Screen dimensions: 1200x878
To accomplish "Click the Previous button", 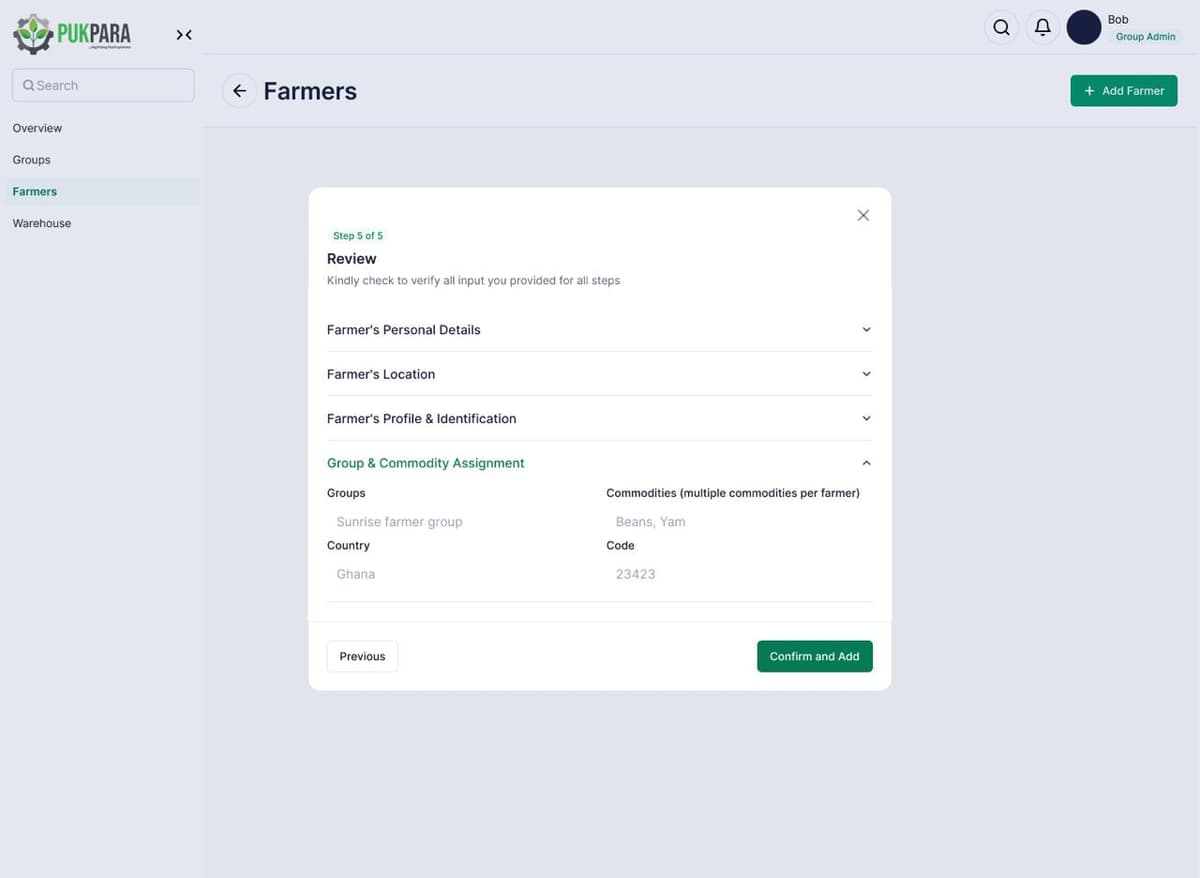I will click(x=362, y=656).
